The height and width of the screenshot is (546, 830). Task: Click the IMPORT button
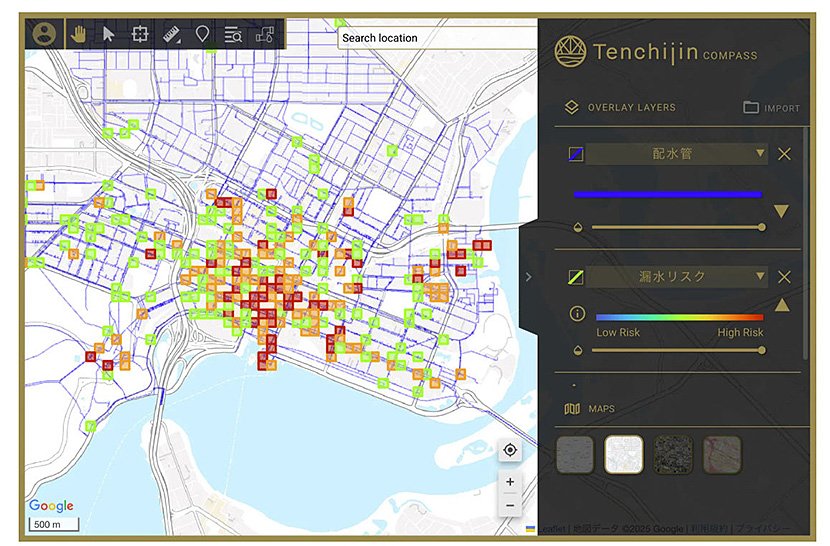pyautogui.click(x=772, y=108)
